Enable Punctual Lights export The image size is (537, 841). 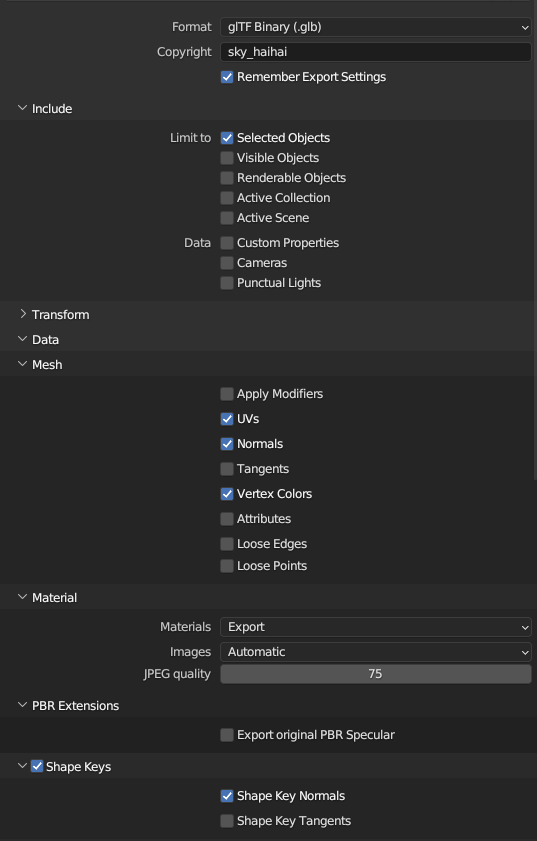pos(227,283)
